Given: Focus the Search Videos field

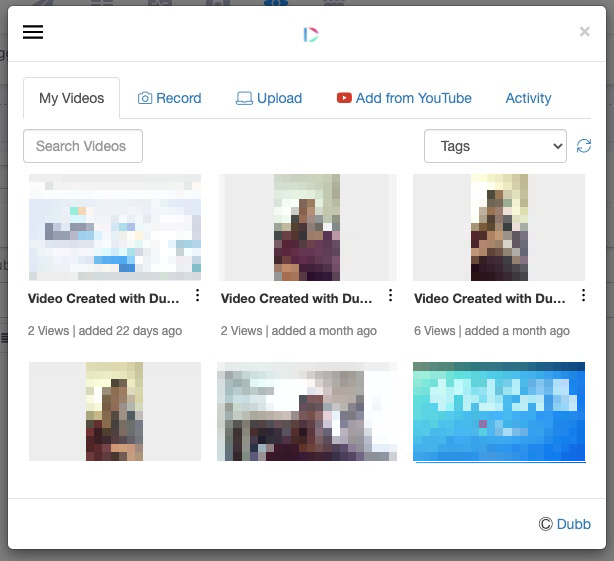Looking at the screenshot, I should click(x=82, y=146).
